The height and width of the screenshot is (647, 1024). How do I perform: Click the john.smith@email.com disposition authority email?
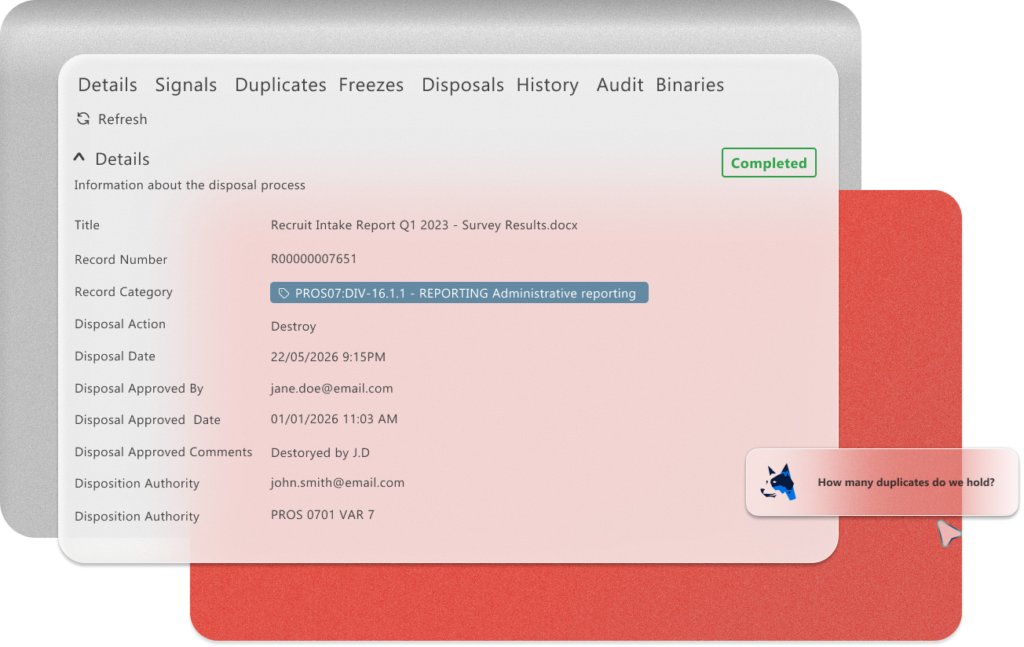(x=337, y=482)
